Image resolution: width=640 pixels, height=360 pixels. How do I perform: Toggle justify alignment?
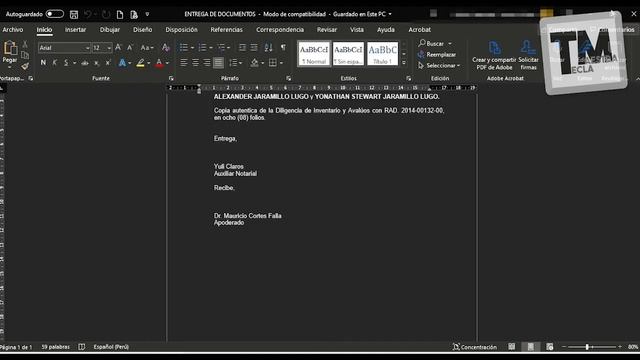click(218, 63)
